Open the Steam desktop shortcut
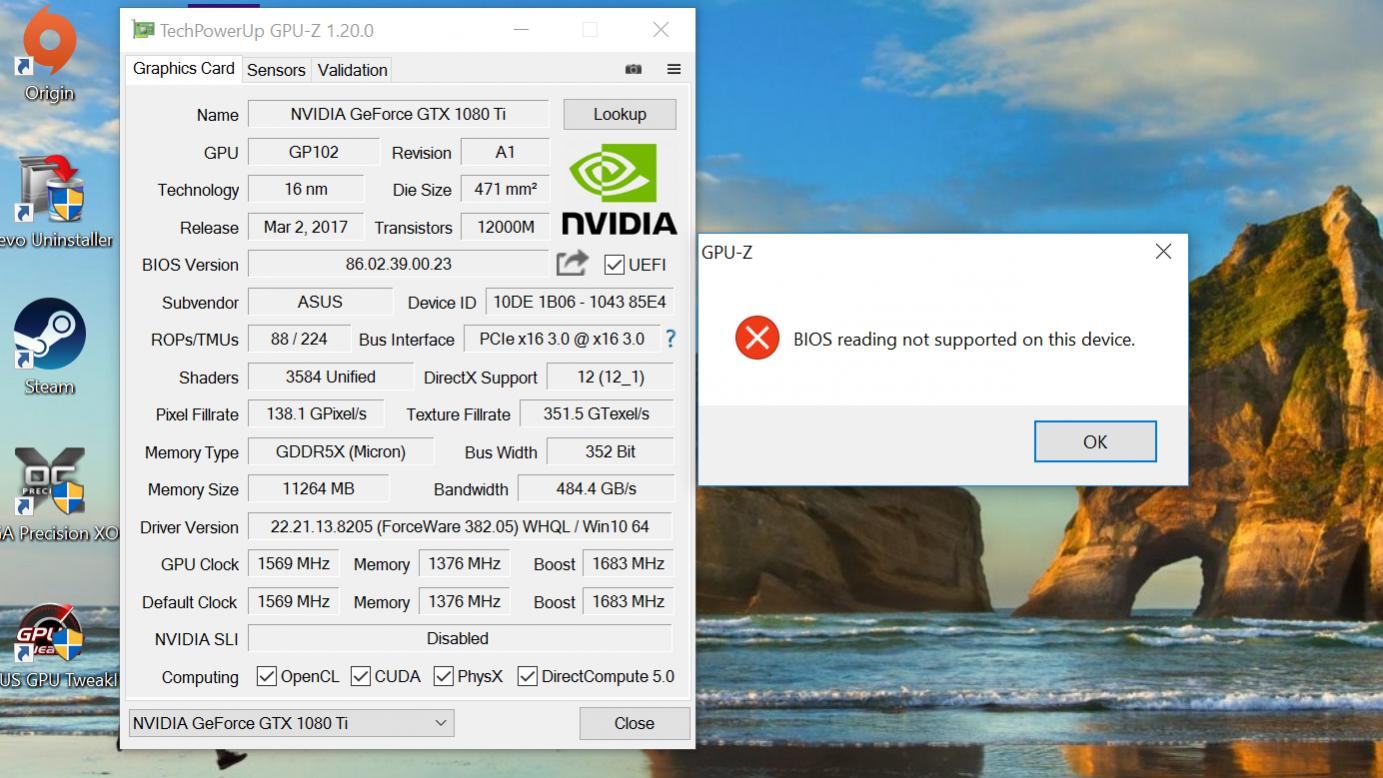The width and height of the screenshot is (1383, 778). point(49,346)
